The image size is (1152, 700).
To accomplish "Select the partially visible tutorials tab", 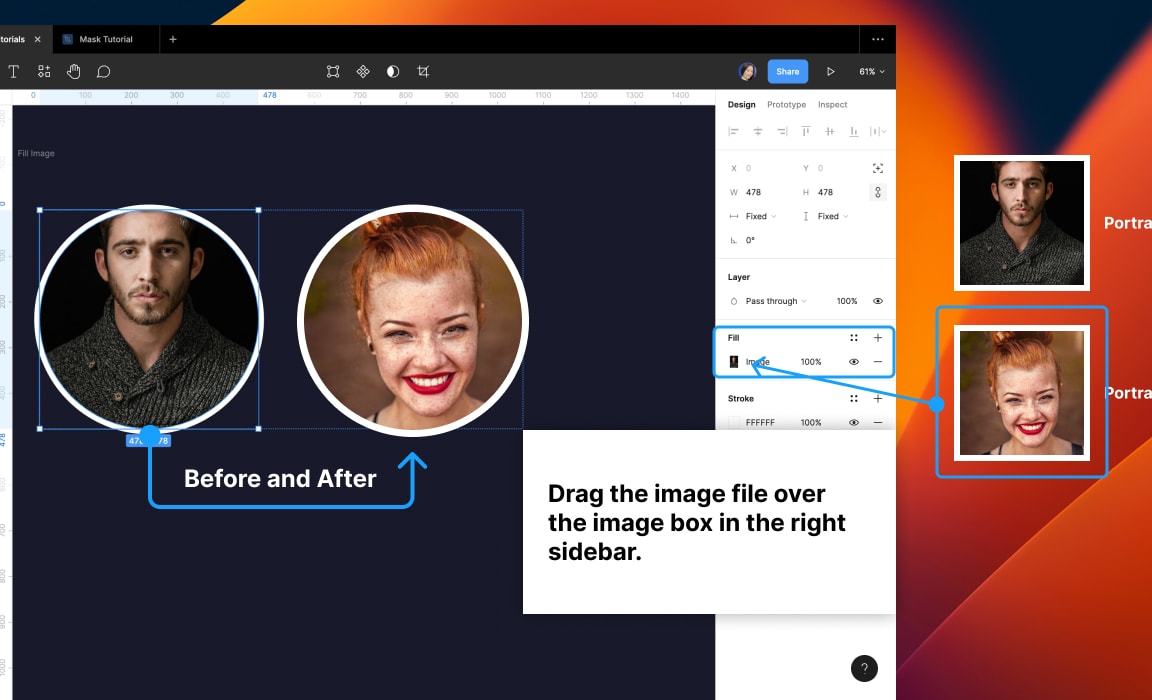I will [12, 40].
